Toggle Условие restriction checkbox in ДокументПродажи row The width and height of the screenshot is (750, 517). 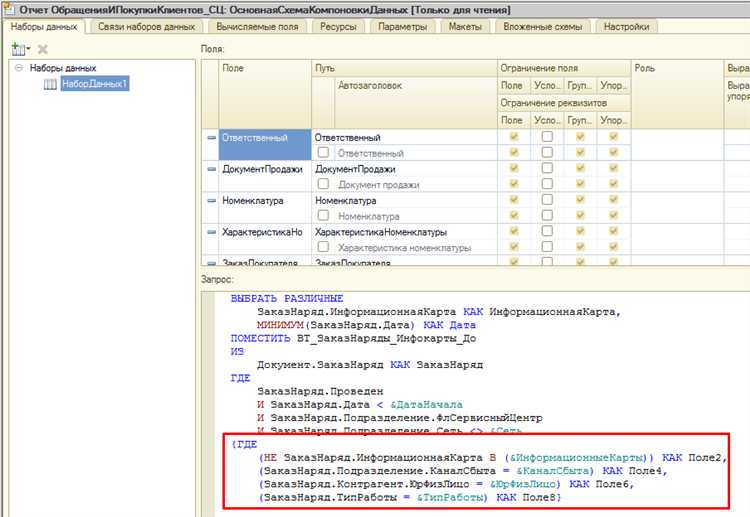547,168
